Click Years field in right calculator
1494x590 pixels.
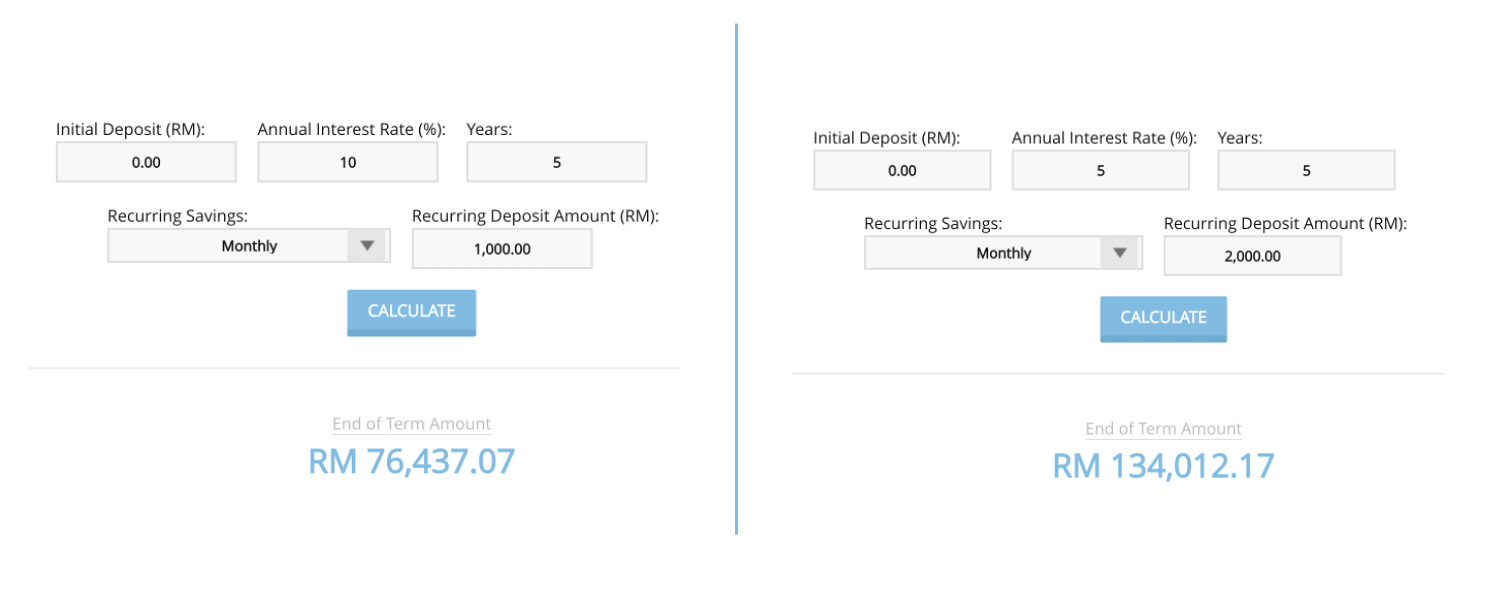[1306, 170]
